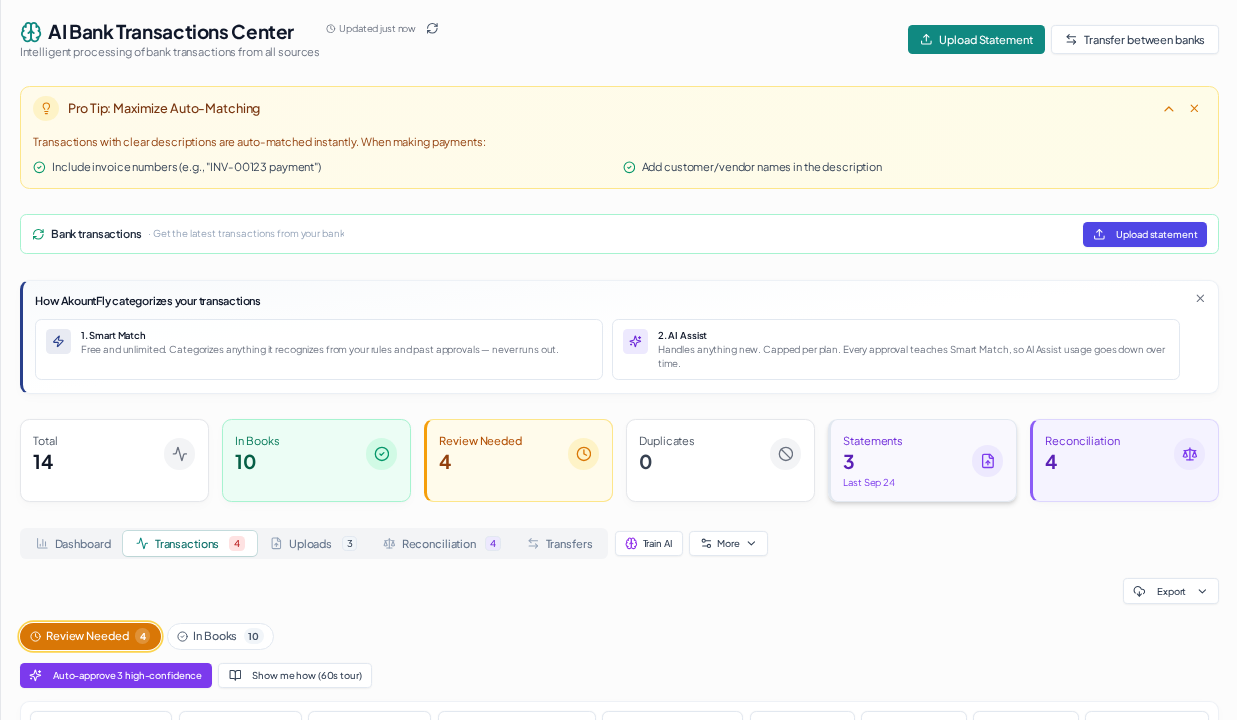Click the Duplicates 0 card
The image size is (1237, 720).
click(720, 460)
